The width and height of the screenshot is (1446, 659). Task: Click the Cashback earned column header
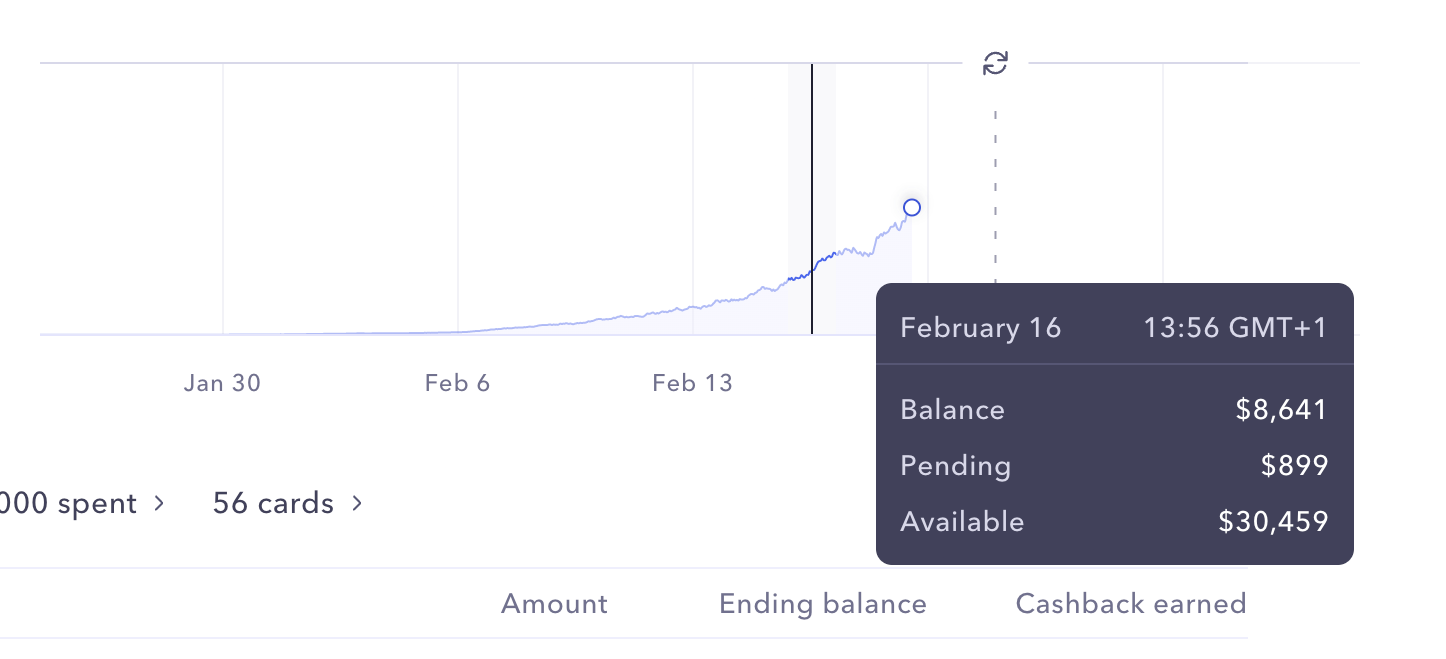coord(1130,604)
